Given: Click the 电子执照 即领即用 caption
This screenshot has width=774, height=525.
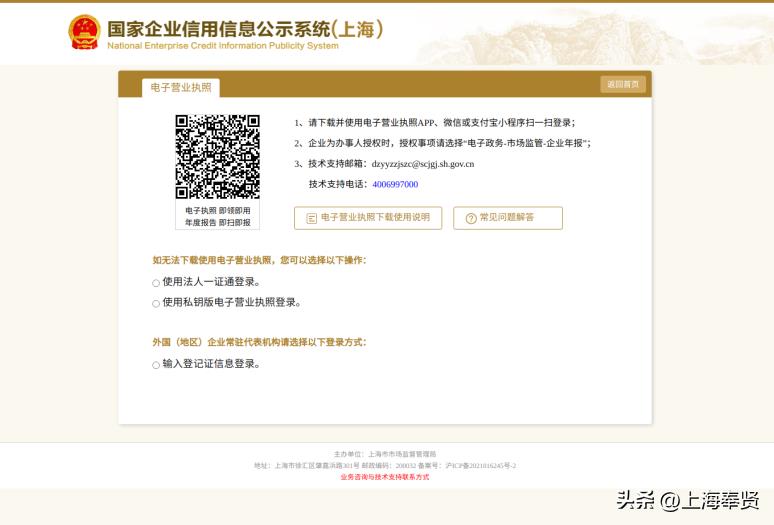Looking at the screenshot, I should click(218, 210).
